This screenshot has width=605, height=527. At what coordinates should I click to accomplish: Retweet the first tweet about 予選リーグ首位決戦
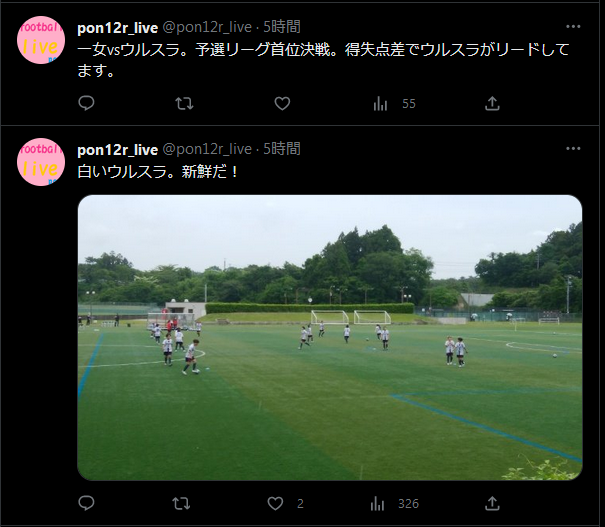click(x=184, y=103)
